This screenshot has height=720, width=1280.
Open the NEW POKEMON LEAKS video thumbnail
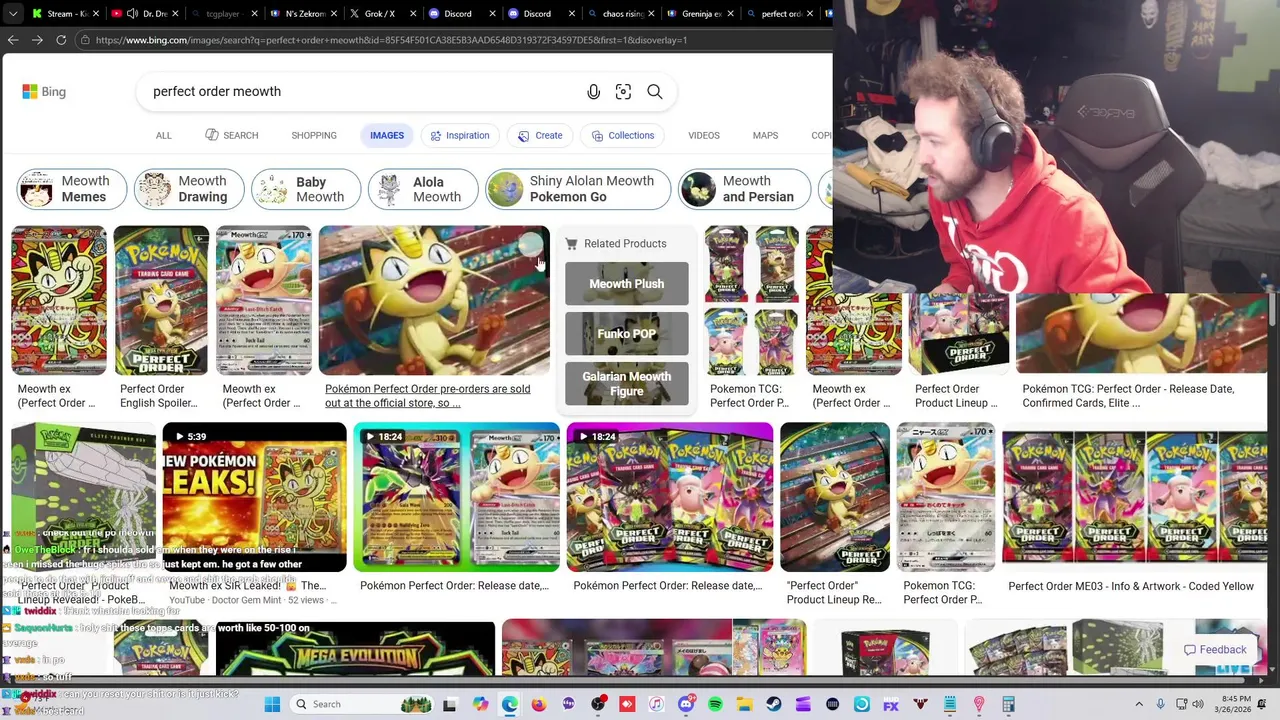point(254,497)
